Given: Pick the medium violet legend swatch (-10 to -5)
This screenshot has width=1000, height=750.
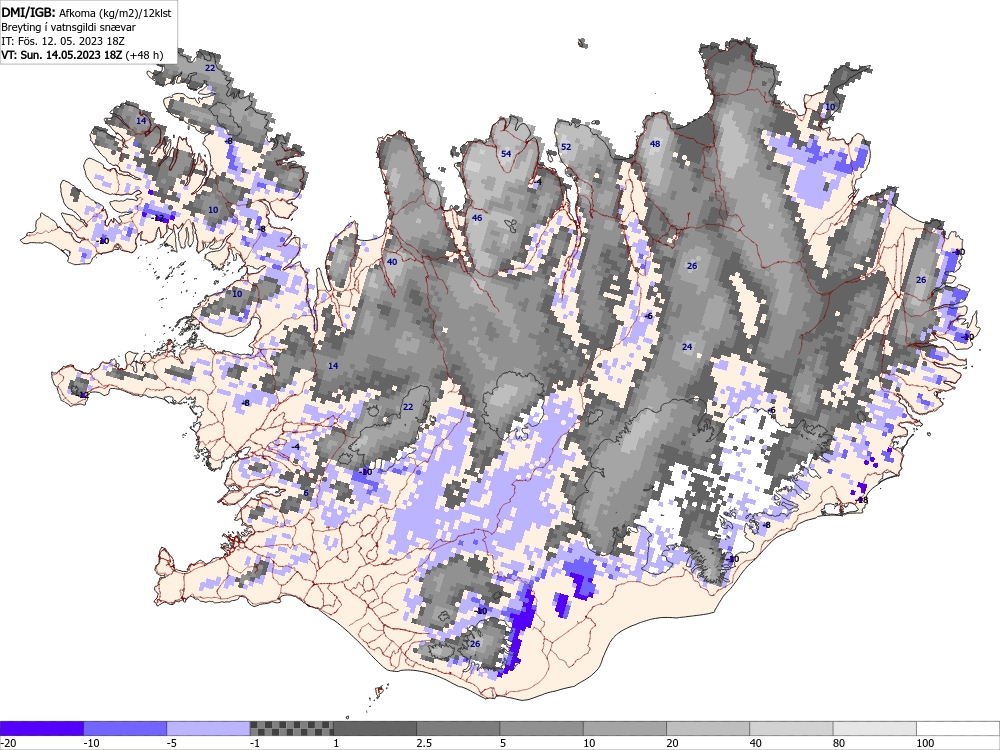Looking at the screenshot, I should 125,728.
